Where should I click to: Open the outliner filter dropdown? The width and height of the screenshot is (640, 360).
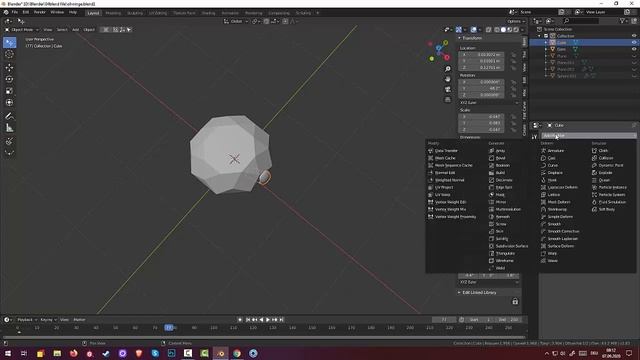[x=624, y=21]
